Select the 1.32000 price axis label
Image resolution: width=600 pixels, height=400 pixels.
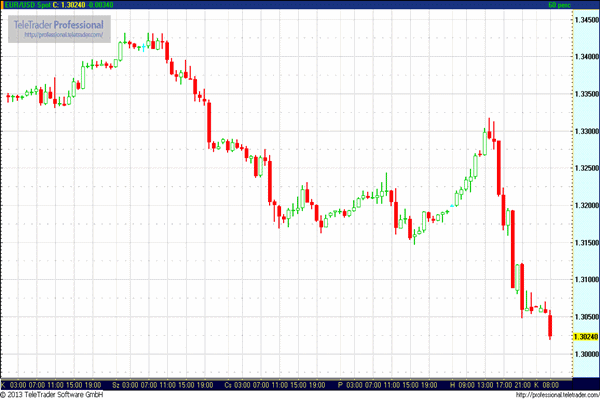(585, 206)
